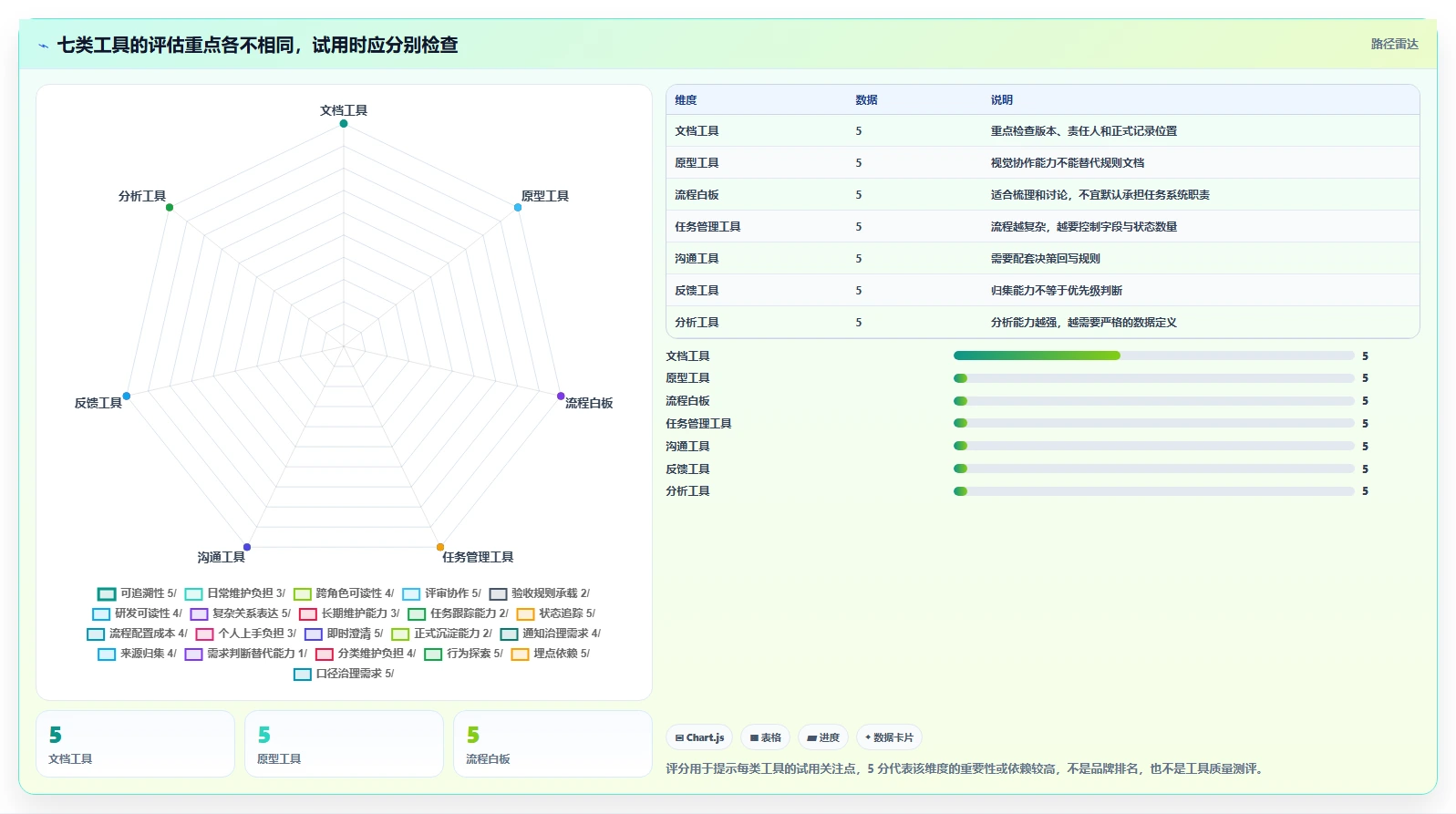Hide the 分类维护负担 4/ legend series

[x=366, y=654]
